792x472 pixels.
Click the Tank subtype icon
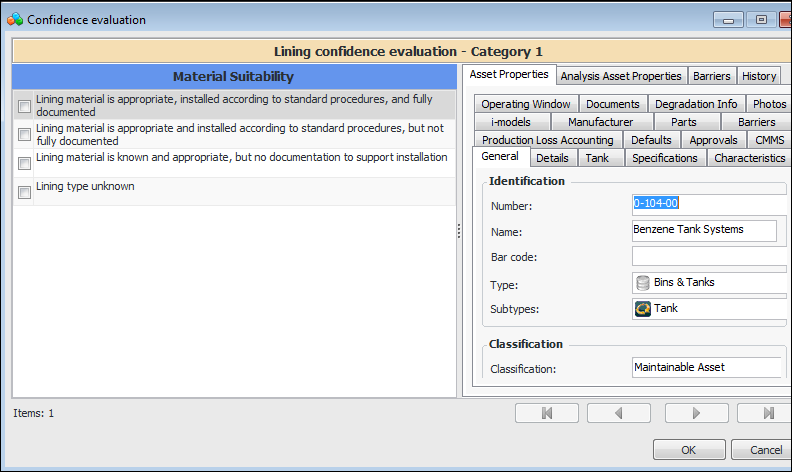[x=643, y=309]
